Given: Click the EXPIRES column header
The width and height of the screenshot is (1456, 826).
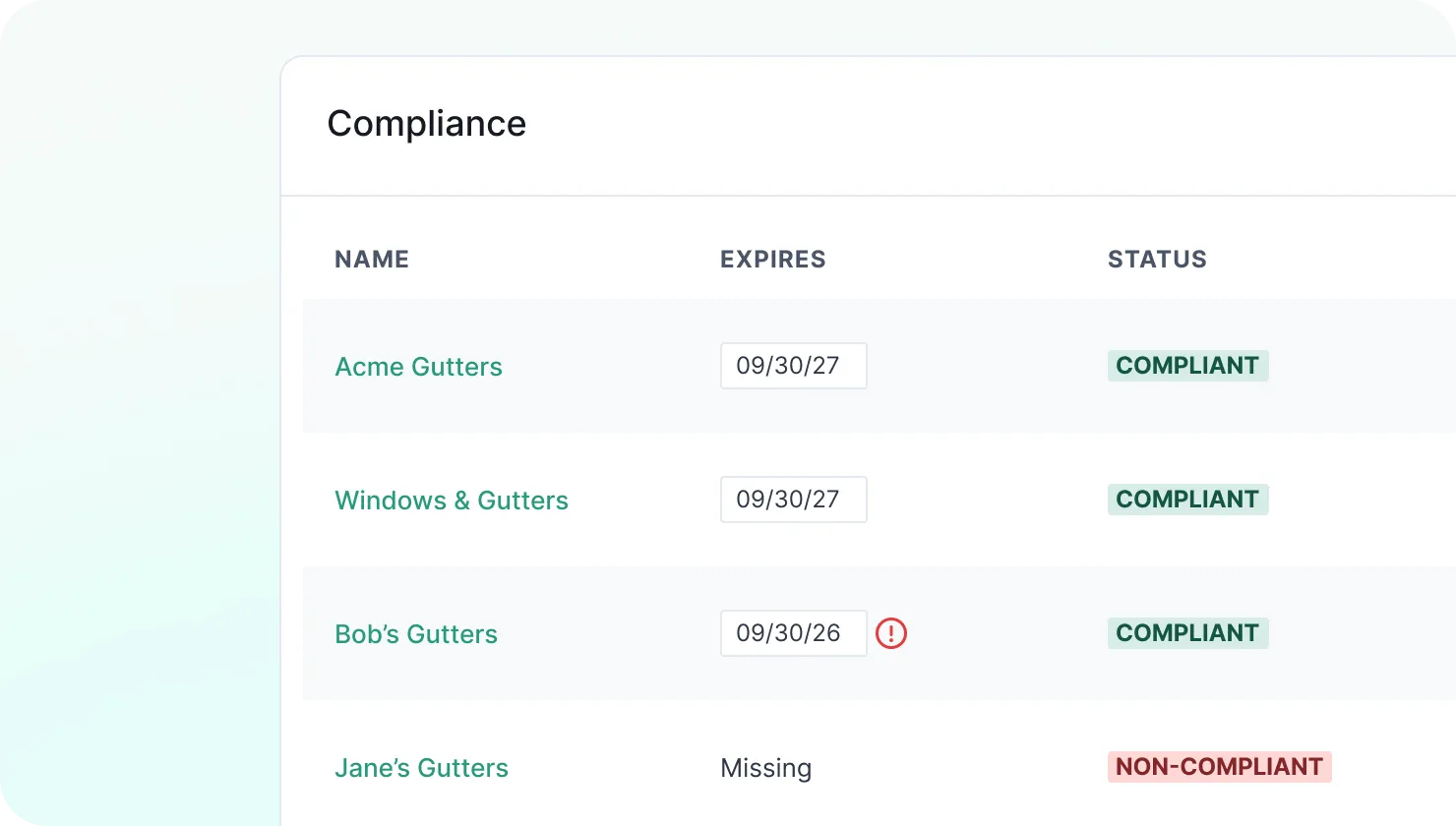Looking at the screenshot, I should pos(773,260).
